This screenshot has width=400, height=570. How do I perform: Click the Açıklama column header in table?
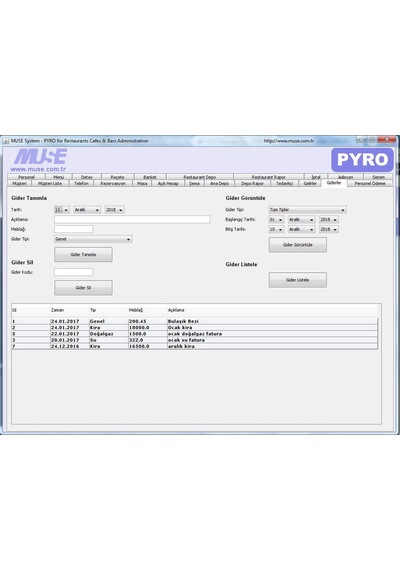click(x=273, y=310)
